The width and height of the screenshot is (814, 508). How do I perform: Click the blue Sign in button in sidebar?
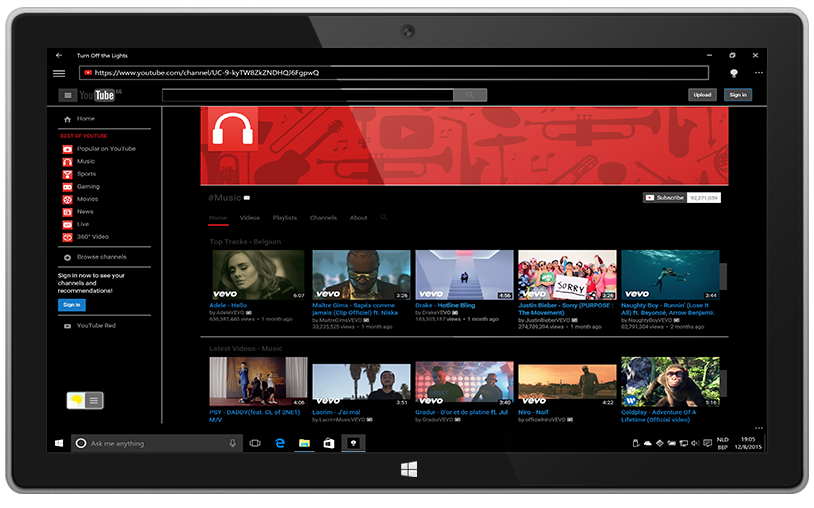point(72,305)
